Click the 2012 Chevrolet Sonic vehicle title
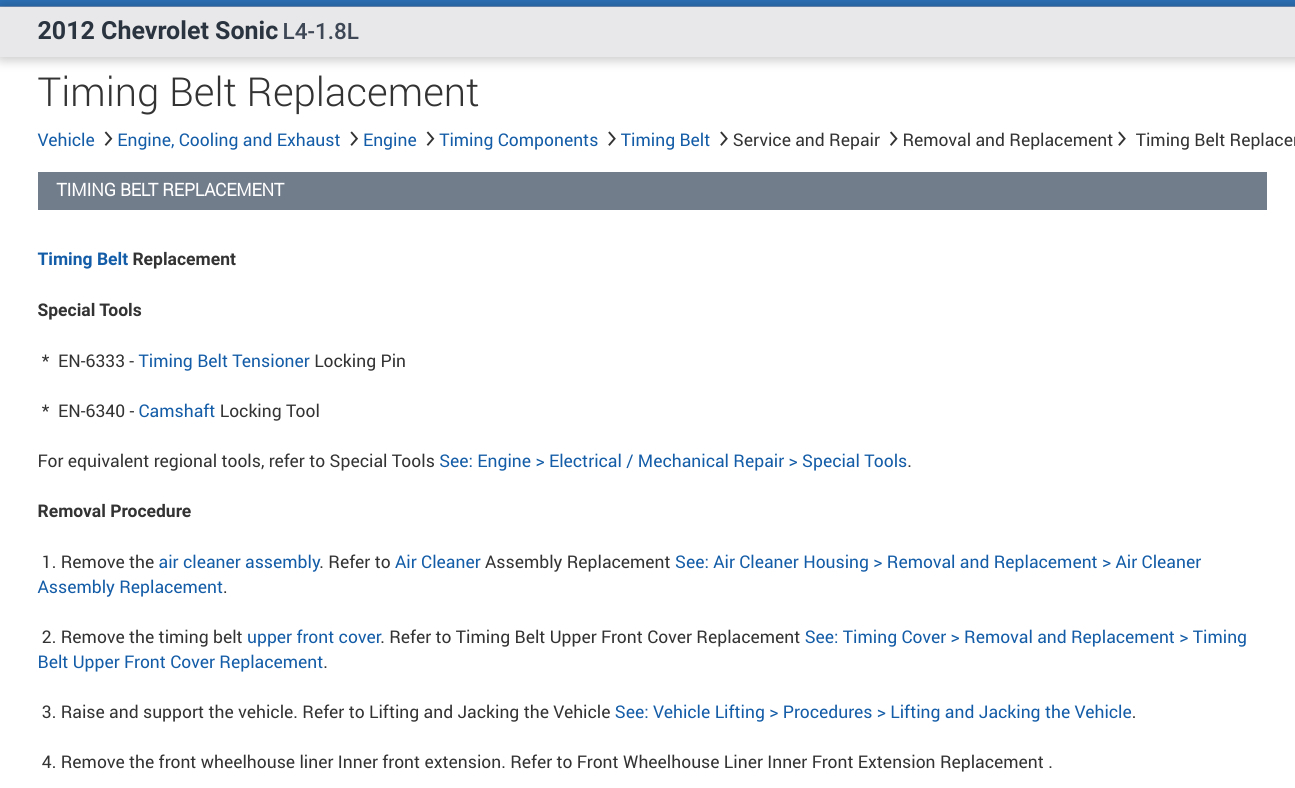 (x=157, y=31)
